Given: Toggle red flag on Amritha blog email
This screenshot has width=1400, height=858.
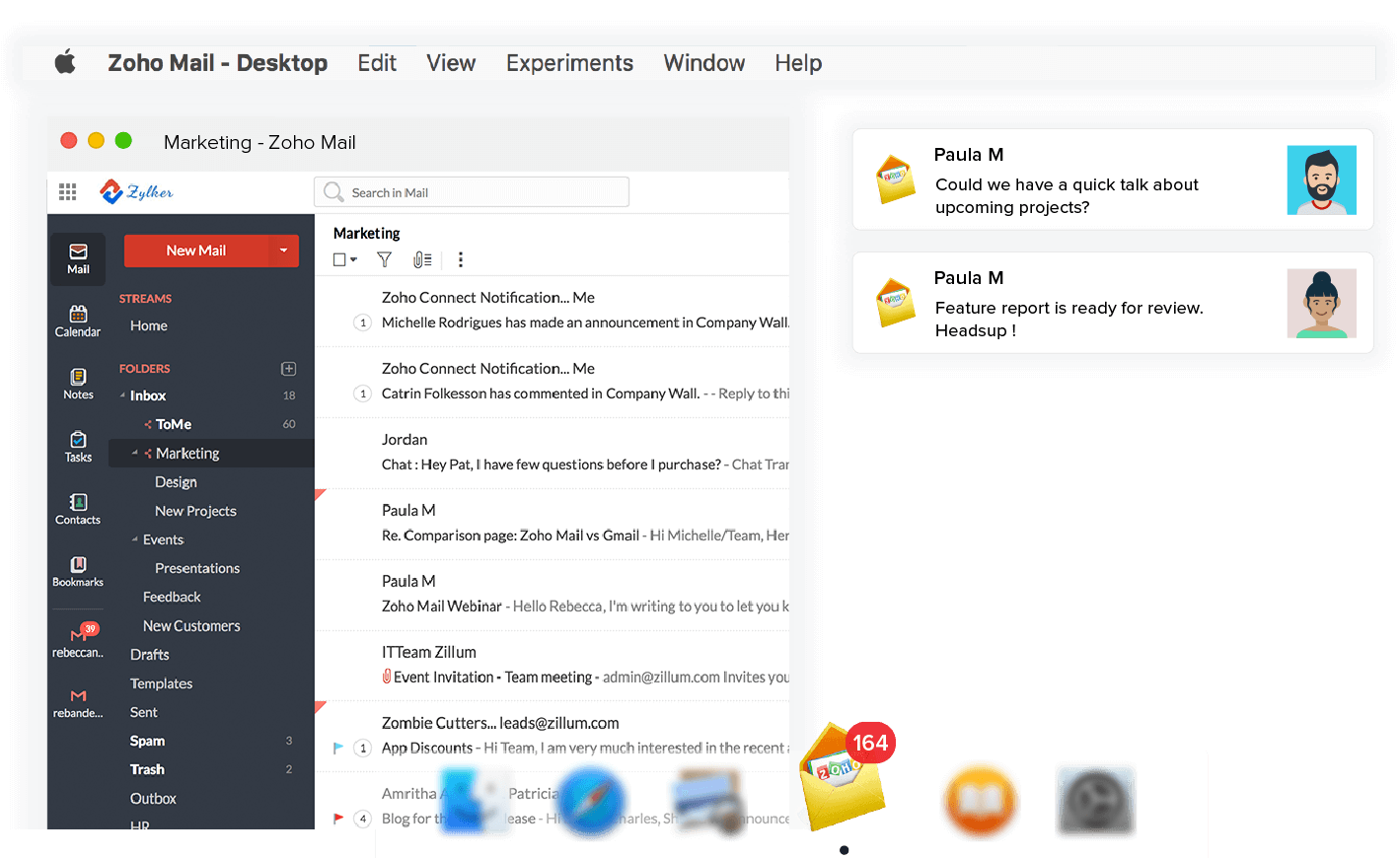Looking at the screenshot, I should click(338, 819).
